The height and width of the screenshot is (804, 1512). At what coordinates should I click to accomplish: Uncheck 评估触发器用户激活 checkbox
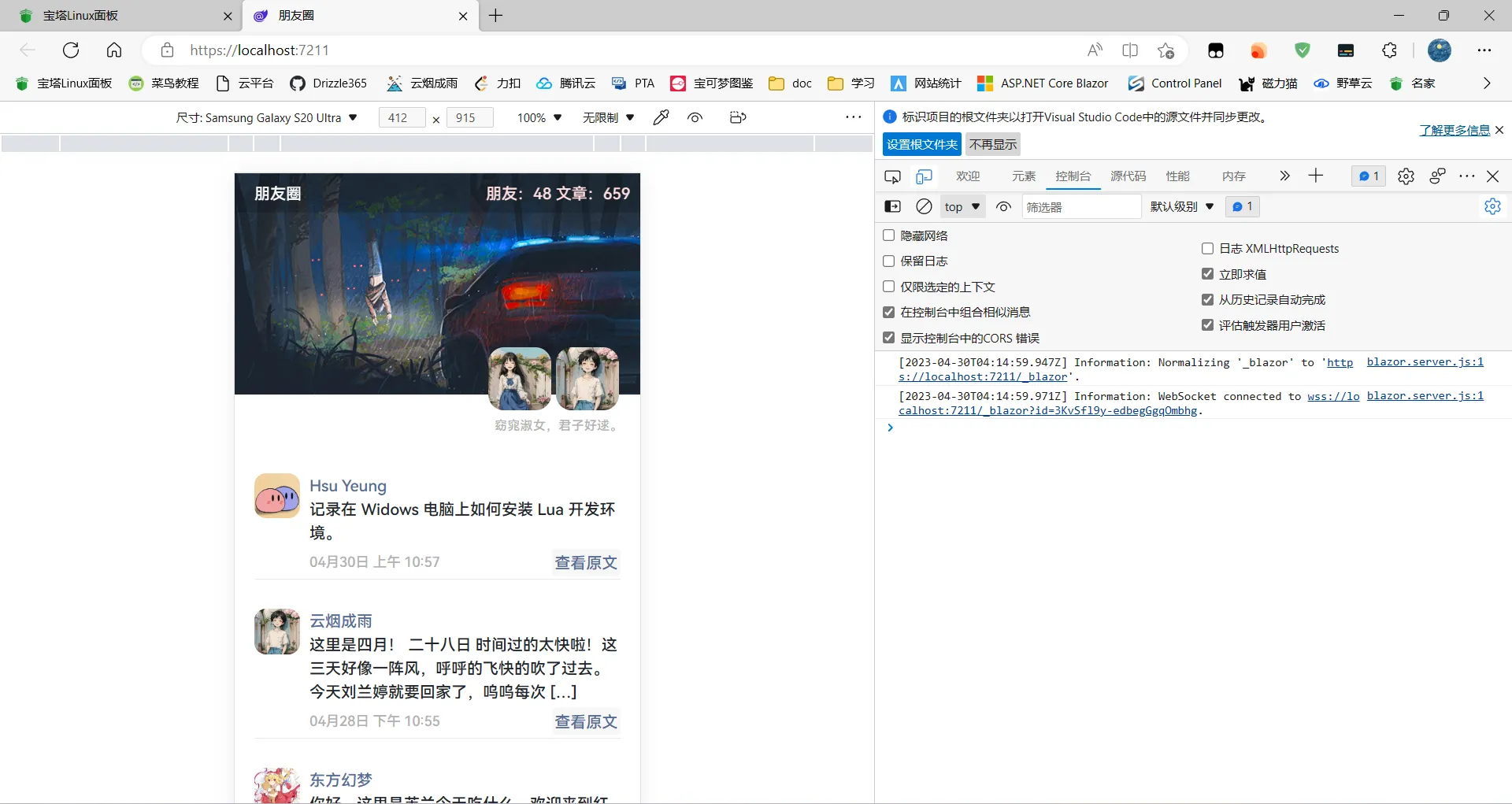click(x=1207, y=325)
